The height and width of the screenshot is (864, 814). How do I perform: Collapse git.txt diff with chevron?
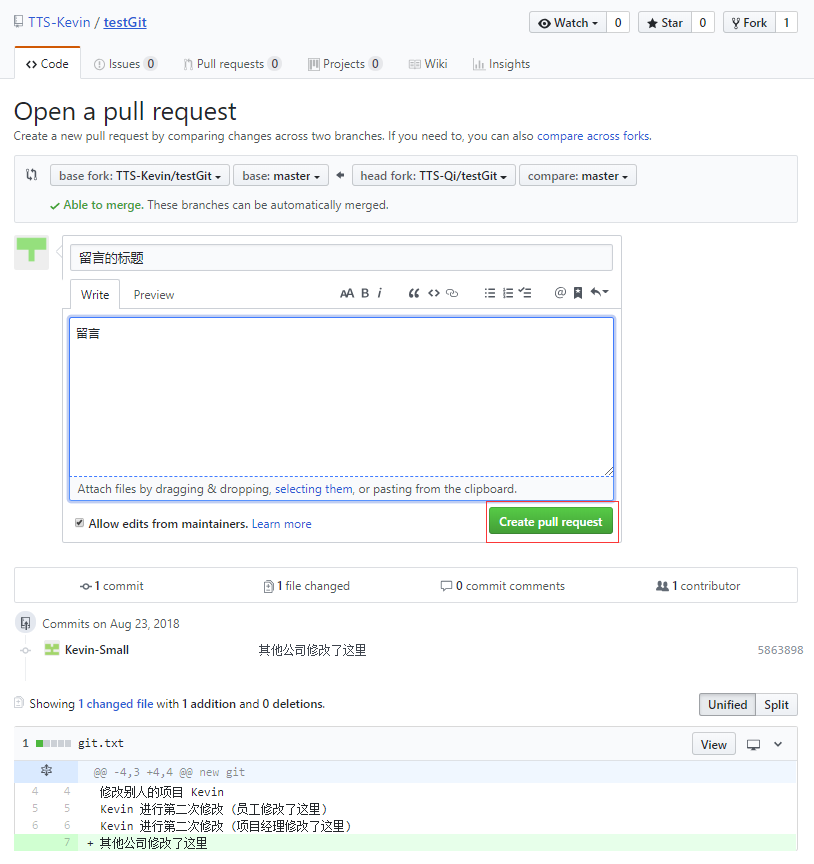(x=778, y=744)
